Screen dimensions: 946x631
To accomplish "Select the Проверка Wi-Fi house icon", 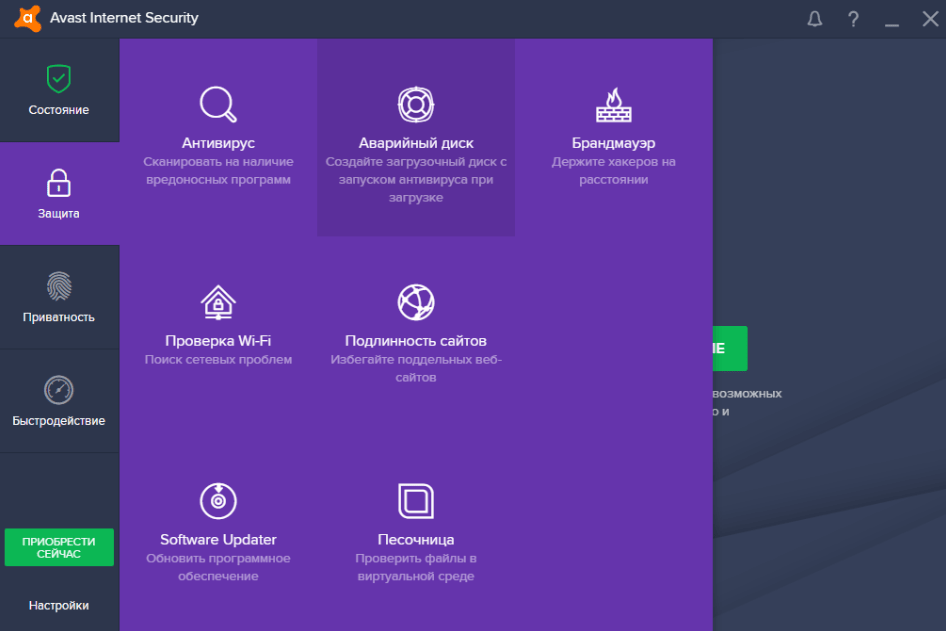I will click(x=217, y=302).
